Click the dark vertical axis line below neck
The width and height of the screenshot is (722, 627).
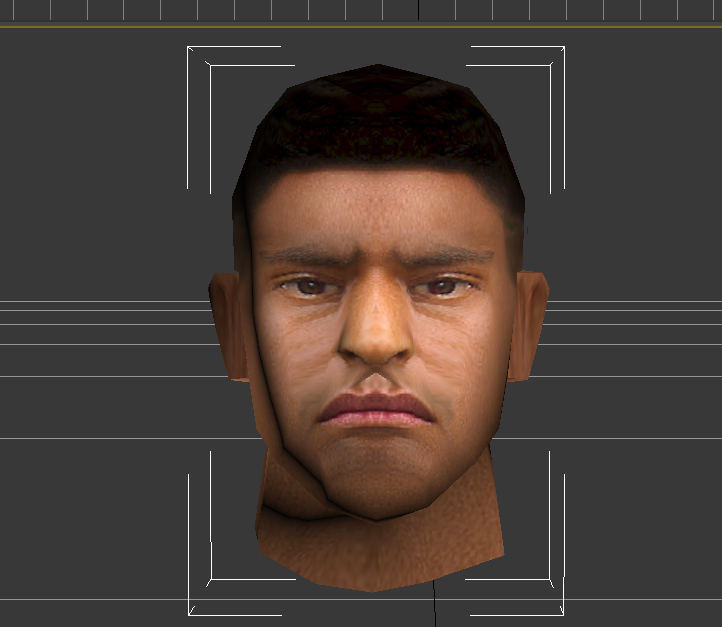click(434, 606)
